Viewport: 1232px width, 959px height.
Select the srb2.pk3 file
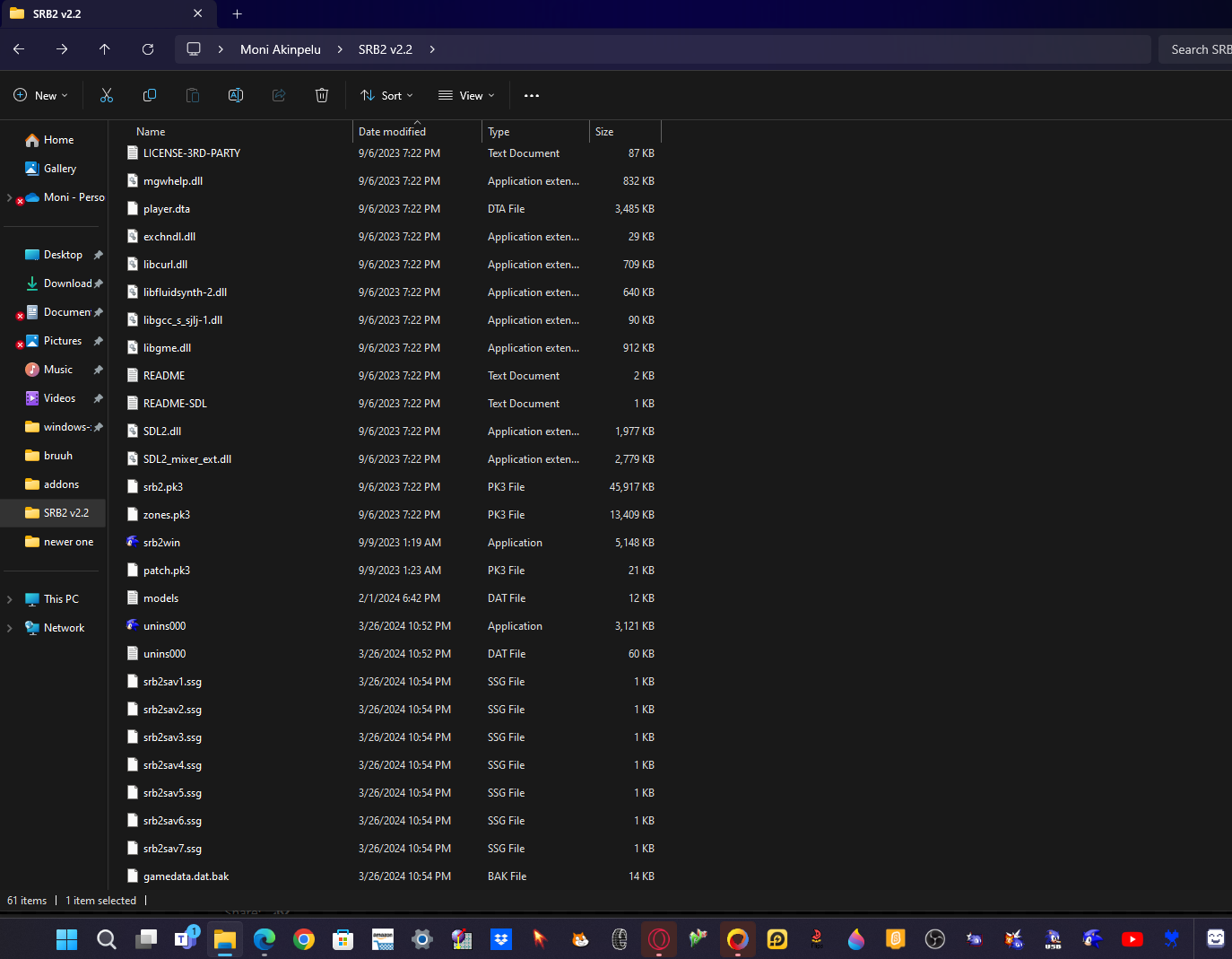click(x=393, y=487)
